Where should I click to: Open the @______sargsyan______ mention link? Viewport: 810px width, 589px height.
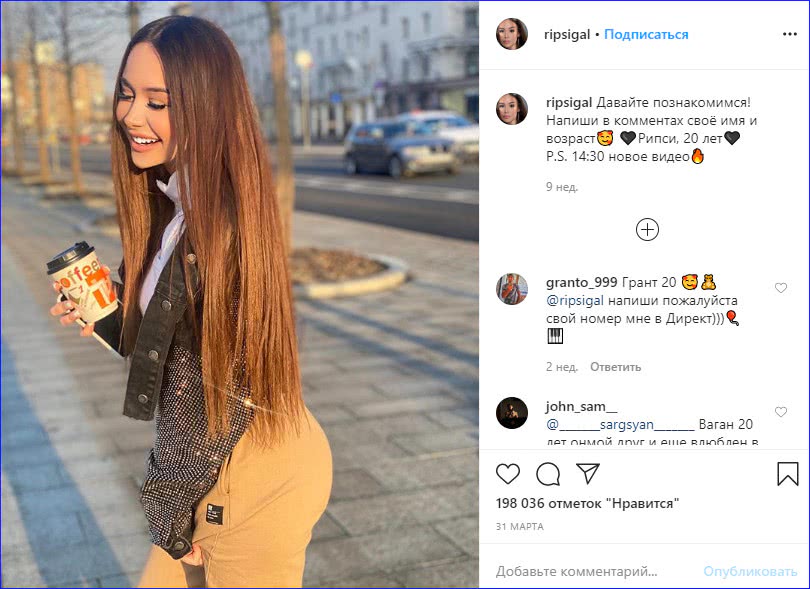pyautogui.click(x=620, y=425)
